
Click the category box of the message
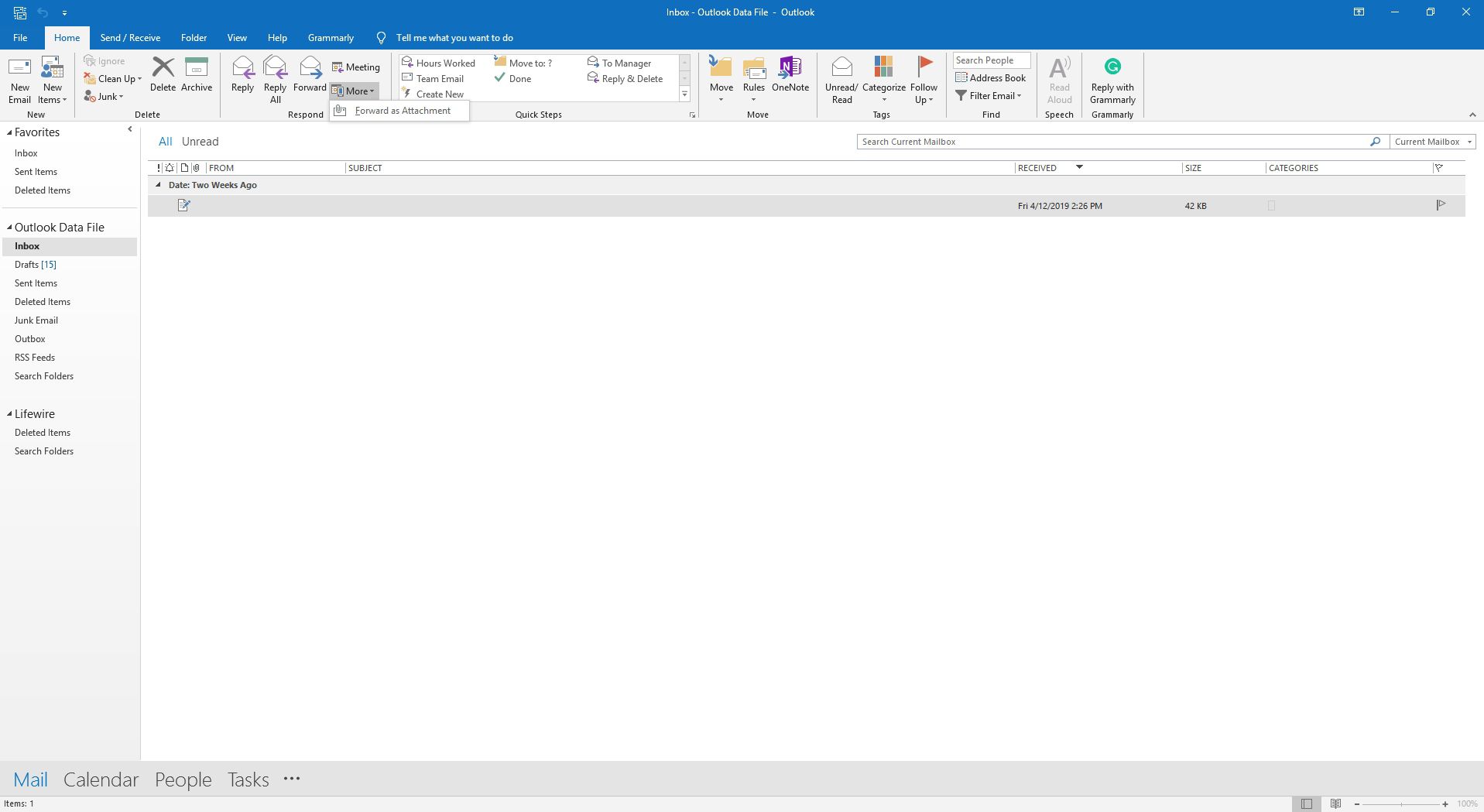(x=1271, y=206)
